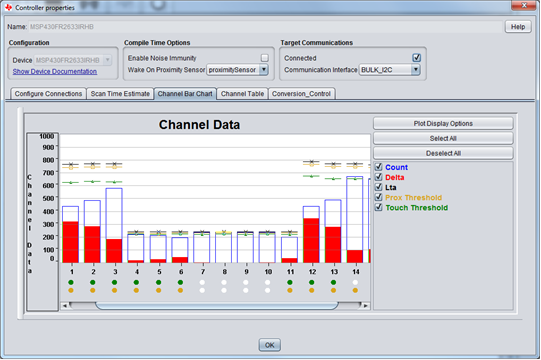Toggle the Enable Noise Immunity checkbox
Screen dimensions: 541x360
pos(265,58)
